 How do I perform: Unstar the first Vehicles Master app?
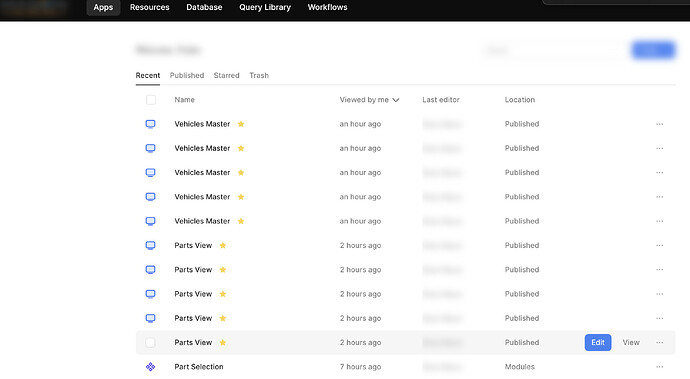pyautogui.click(x=241, y=124)
